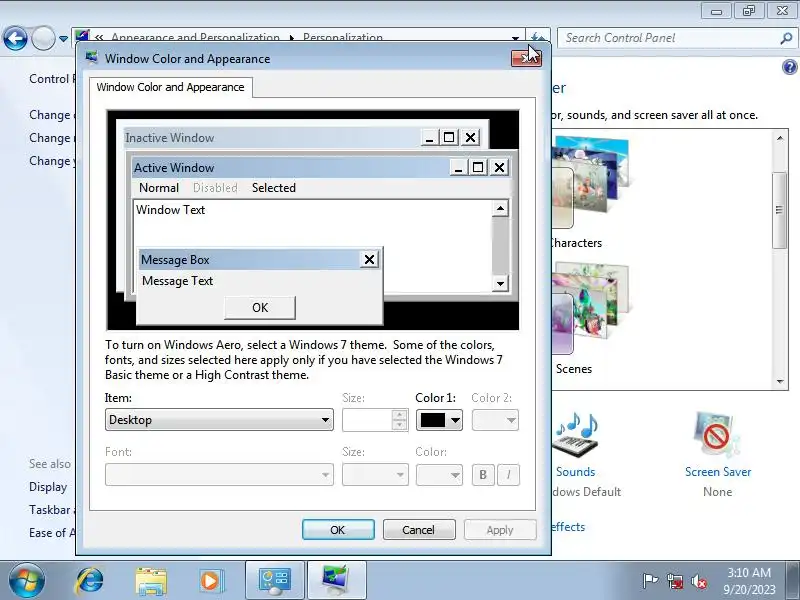Click Selected menu item in preview
800x600 pixels.
(x=273, y=188)
